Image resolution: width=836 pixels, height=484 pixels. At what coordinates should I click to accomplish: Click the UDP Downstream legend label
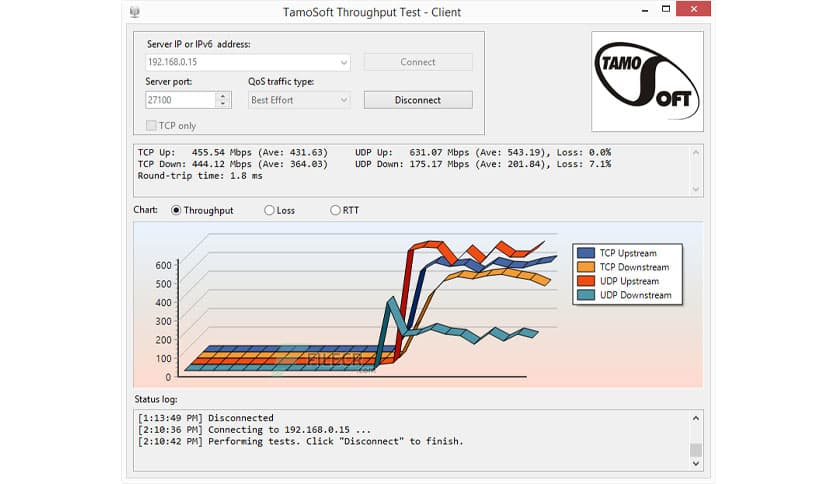(636, 295)
